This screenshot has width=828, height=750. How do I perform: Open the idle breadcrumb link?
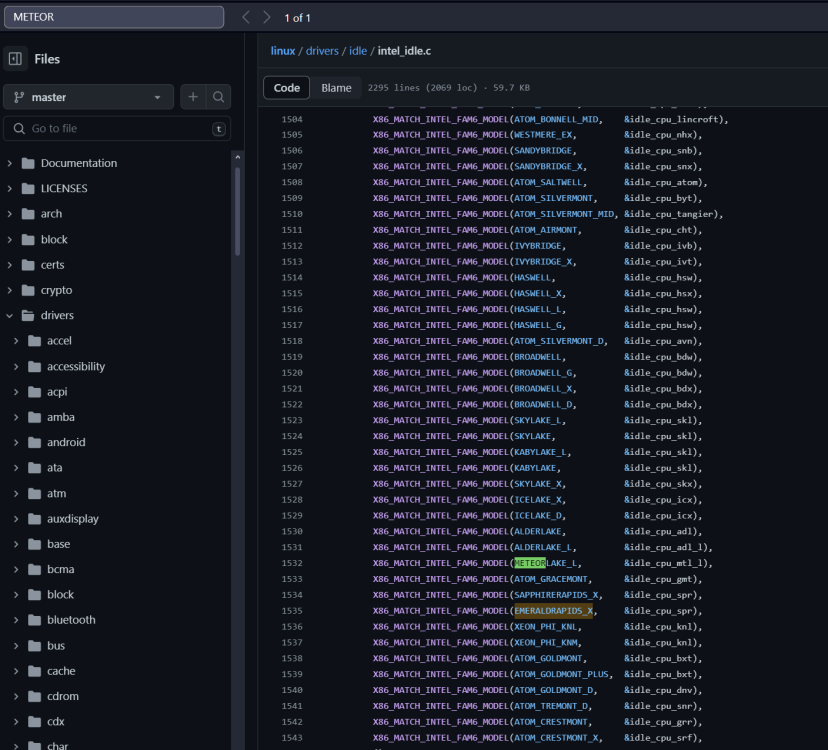click(357, 51)
